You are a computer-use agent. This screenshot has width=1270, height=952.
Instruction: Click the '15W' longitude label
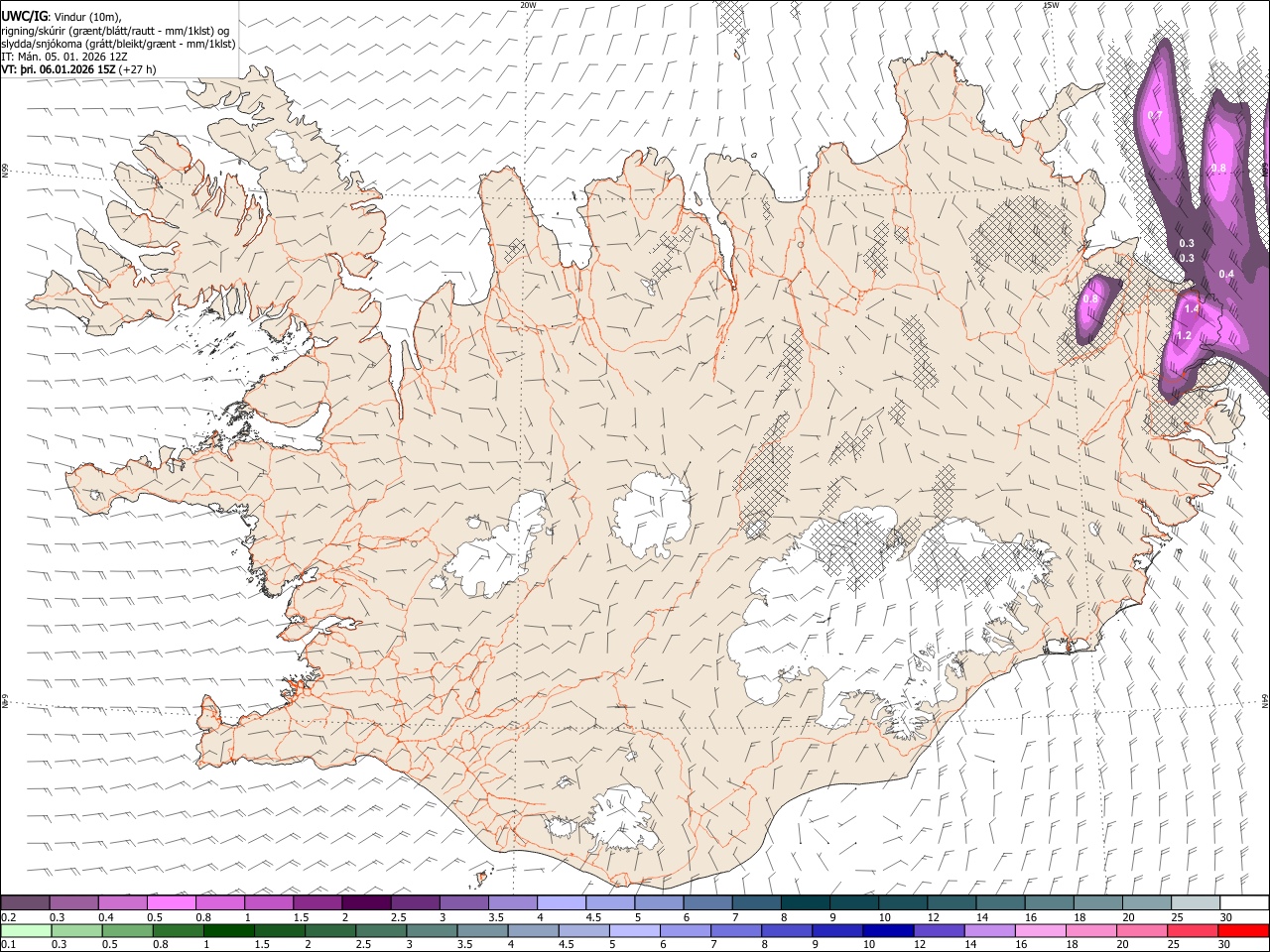click(x=1051, y=5)
